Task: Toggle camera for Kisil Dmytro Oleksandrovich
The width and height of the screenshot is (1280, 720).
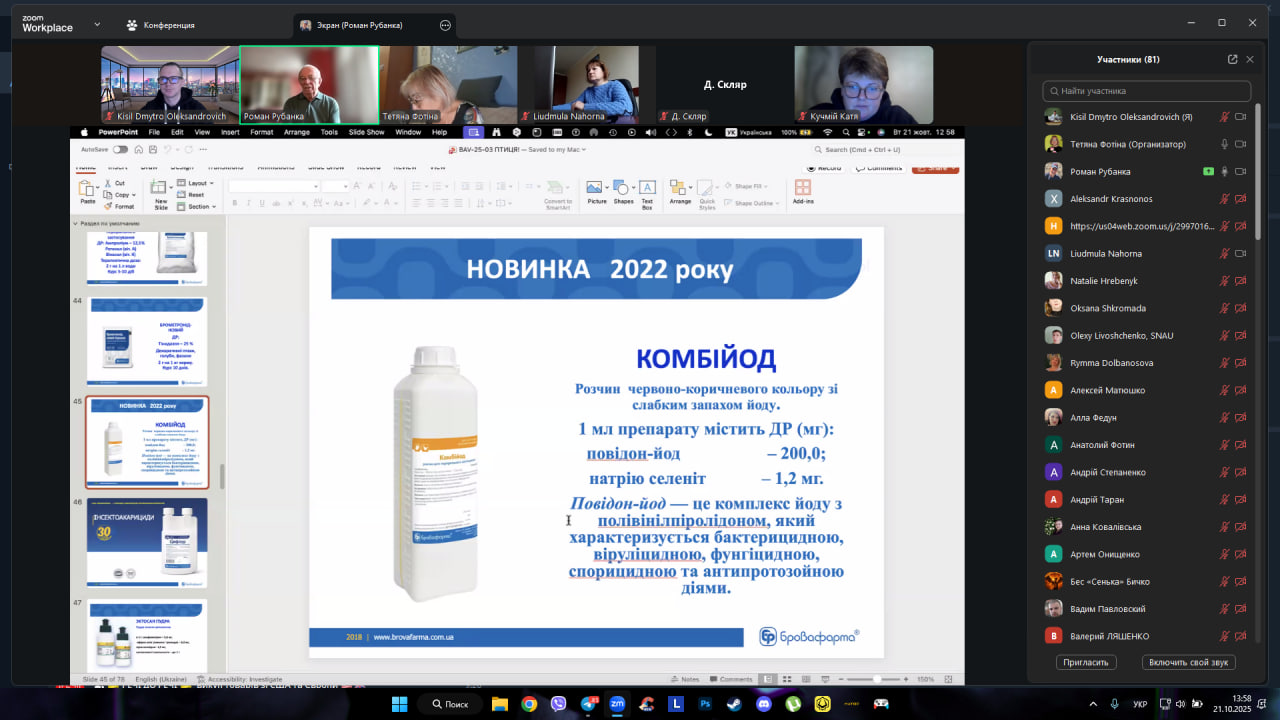Action: pos(1241,117)
